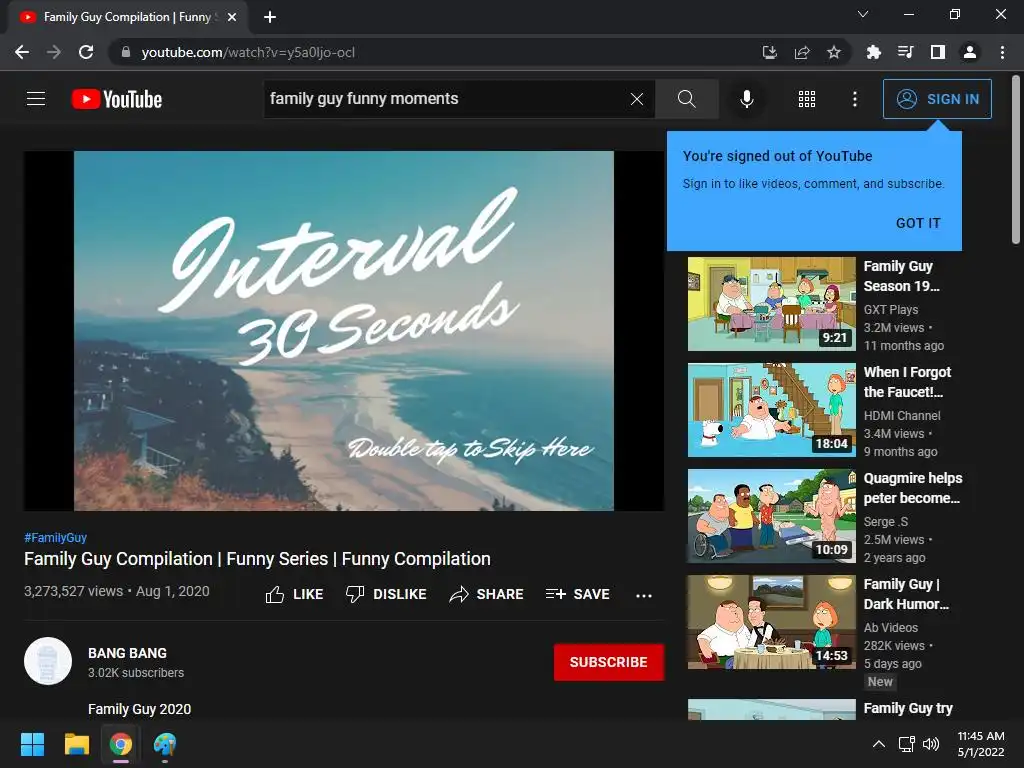This screenshot has height=768, width=1024.
Task: Open the BANG BANG channel name link
Action: 127,653
